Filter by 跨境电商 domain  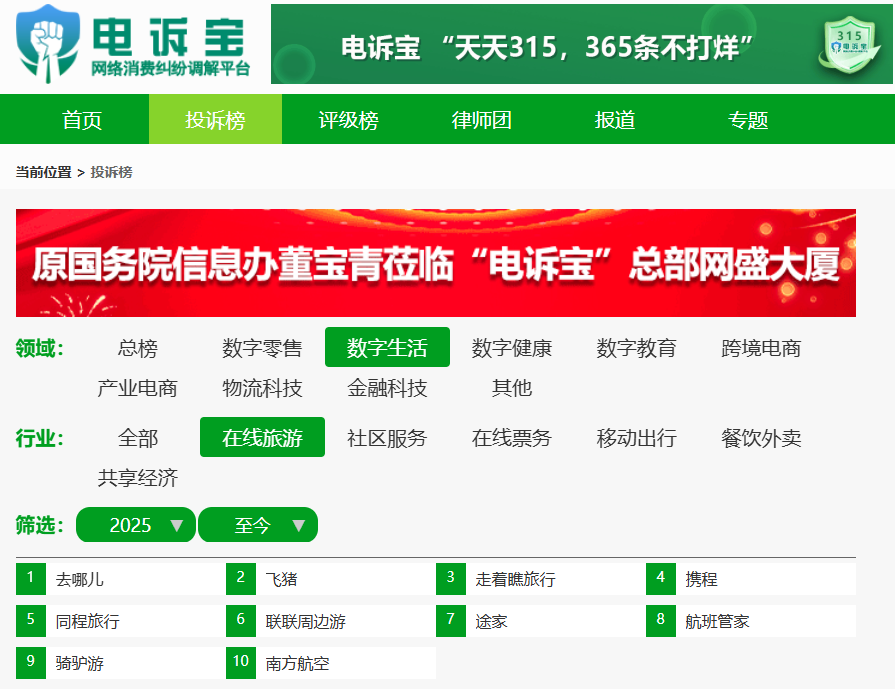[x=761, y=348]
